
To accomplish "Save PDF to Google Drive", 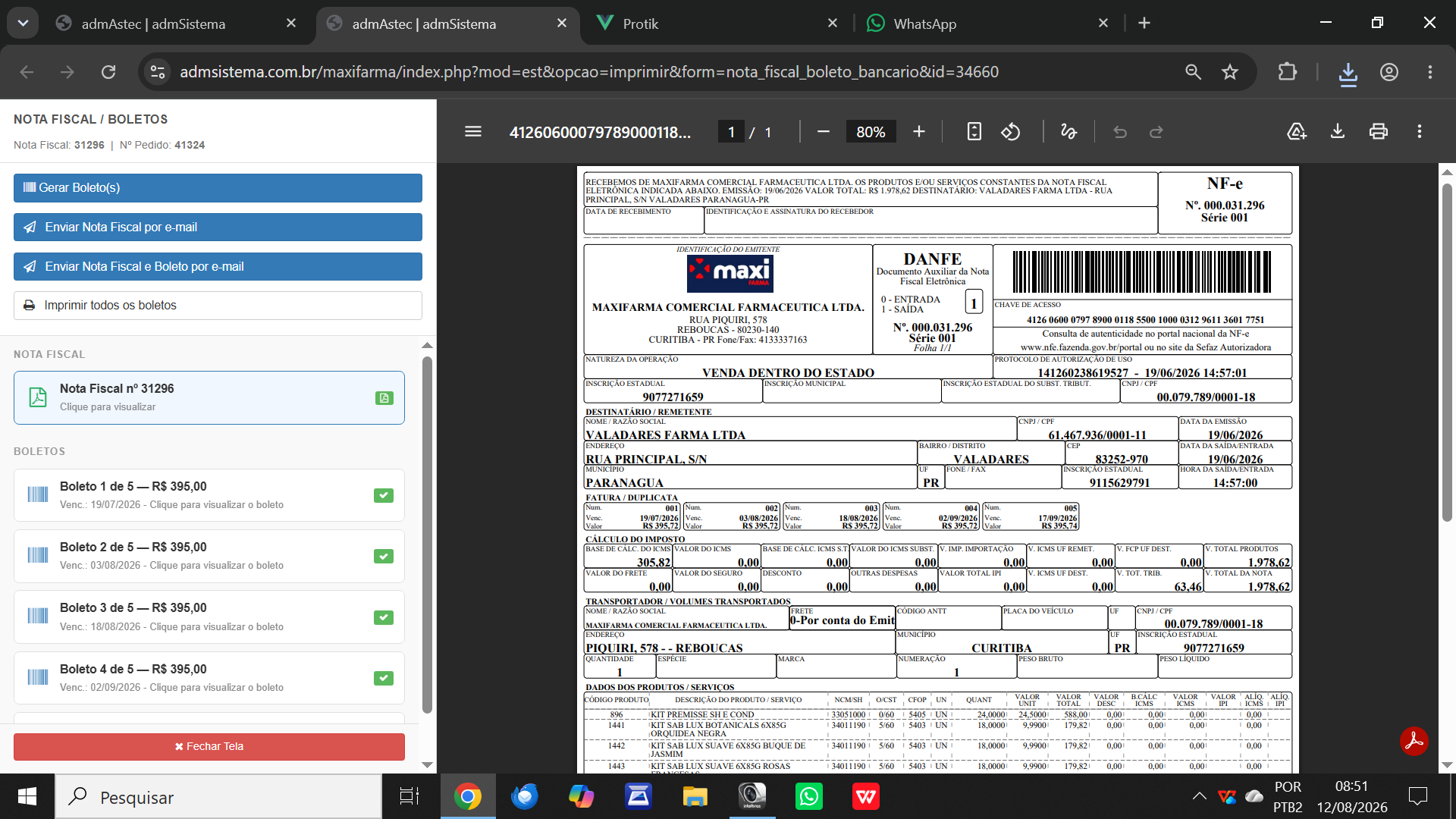I will point(1297,132).
